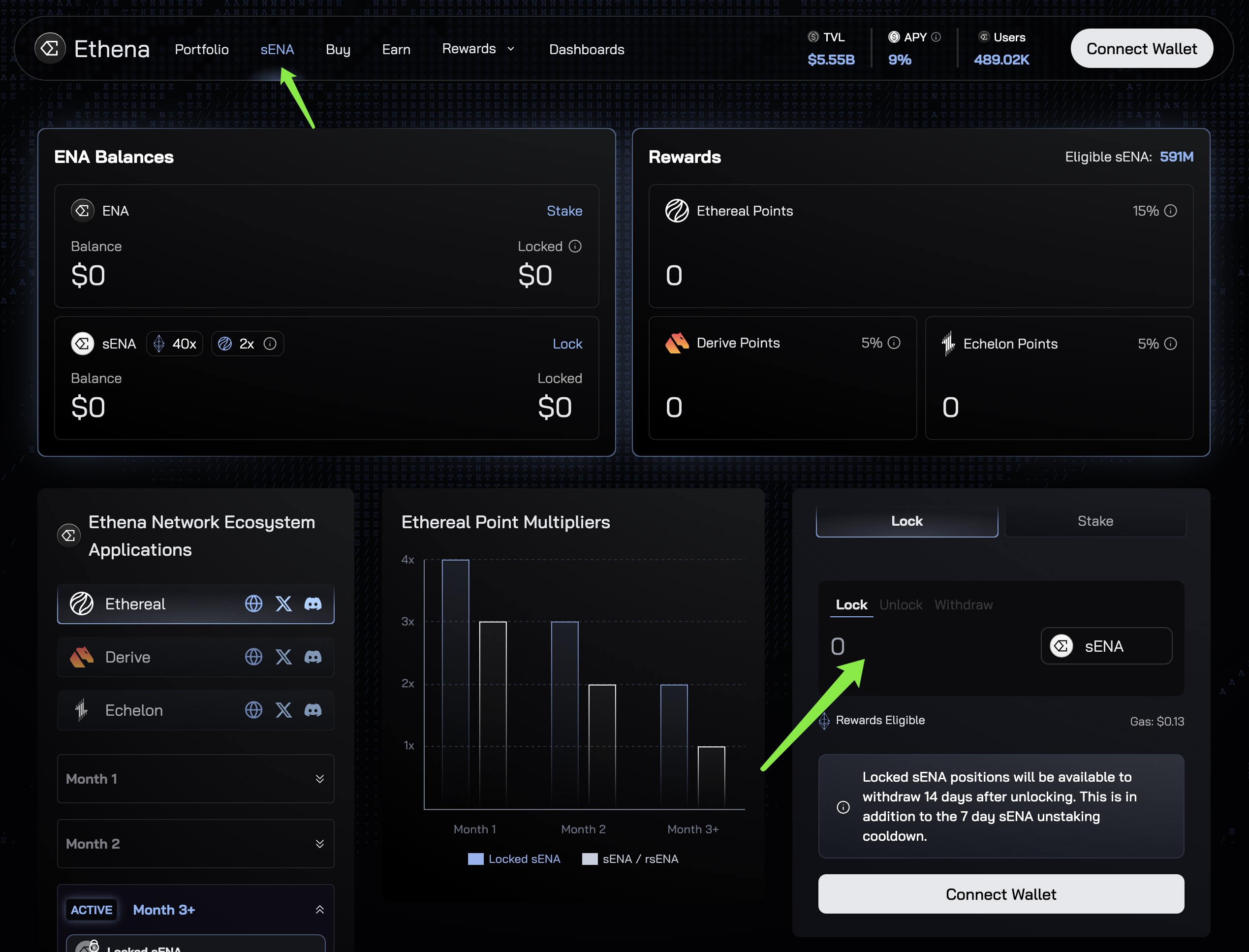Viewport: 1249px width, 952px height.
Task: Select the small Lock sub-tab
Action: 851,604
